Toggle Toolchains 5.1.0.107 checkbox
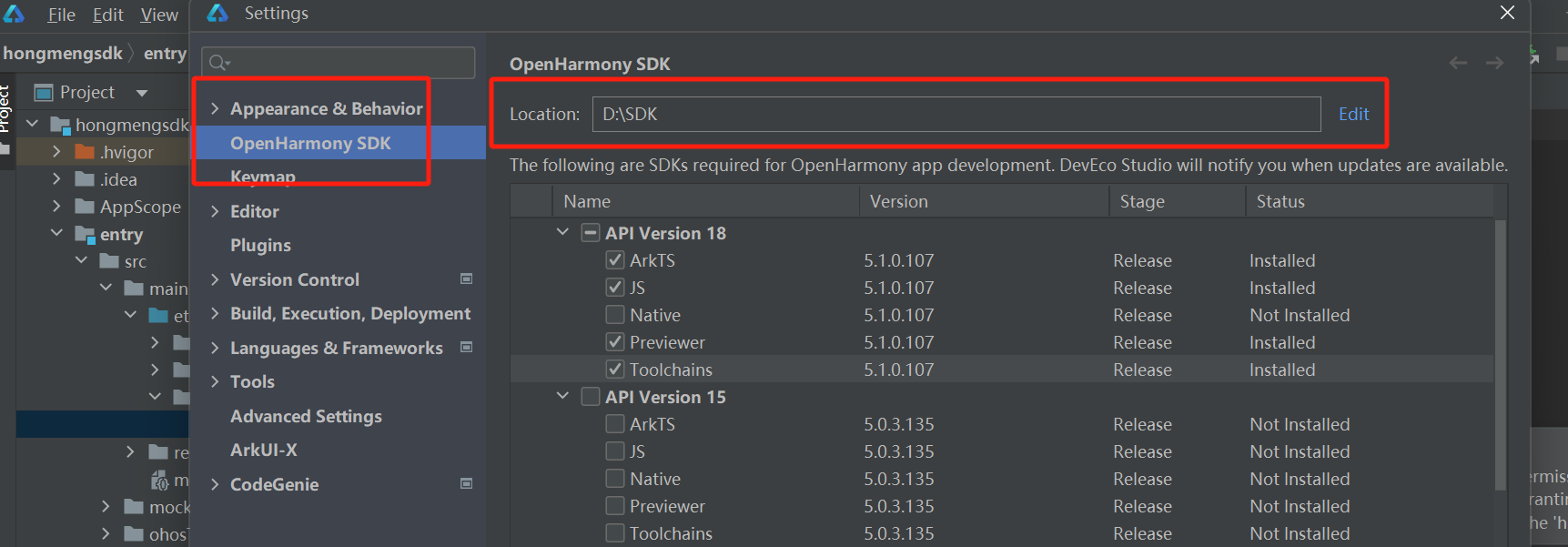The height and width of the screenshot is (547, 1568). pyautogui.click(x=615, y=370)
